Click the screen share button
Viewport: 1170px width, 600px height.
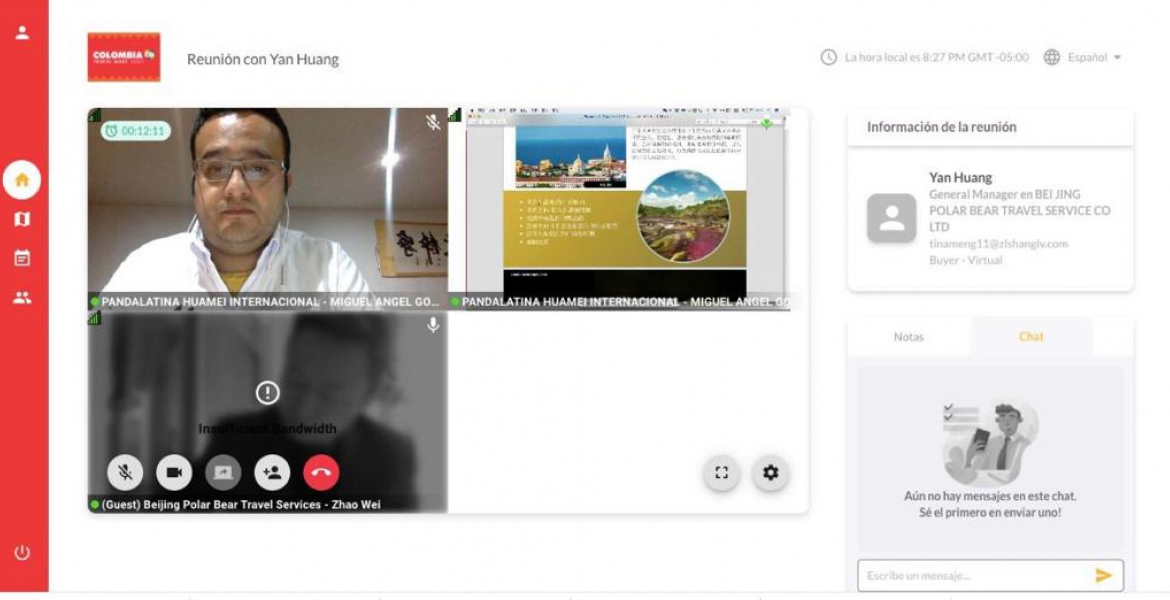pyautogui.click(x=223, y=472)
